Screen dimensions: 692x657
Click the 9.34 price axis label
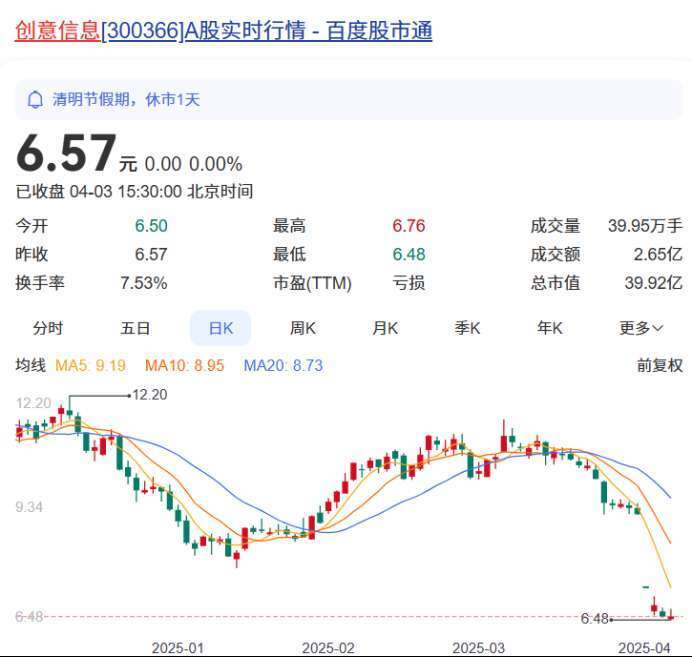[x=29, y=507]
